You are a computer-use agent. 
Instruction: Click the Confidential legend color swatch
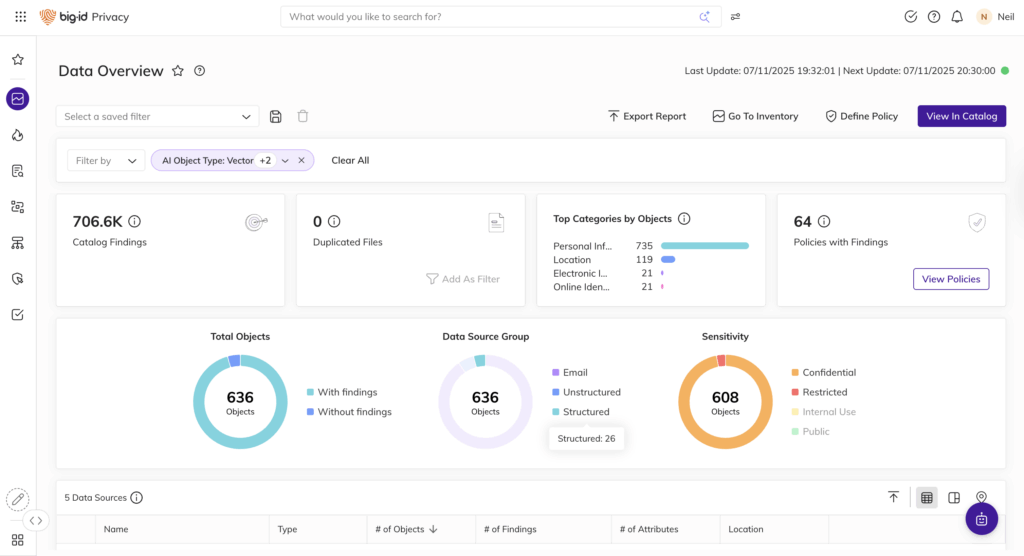pyautogui.click(x=795, y=373)
